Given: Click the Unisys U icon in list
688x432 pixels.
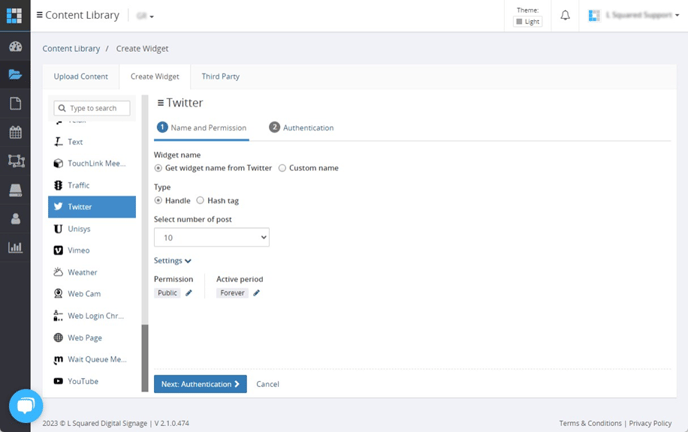Looking at the screenshot, I should (x=58, y=229).
